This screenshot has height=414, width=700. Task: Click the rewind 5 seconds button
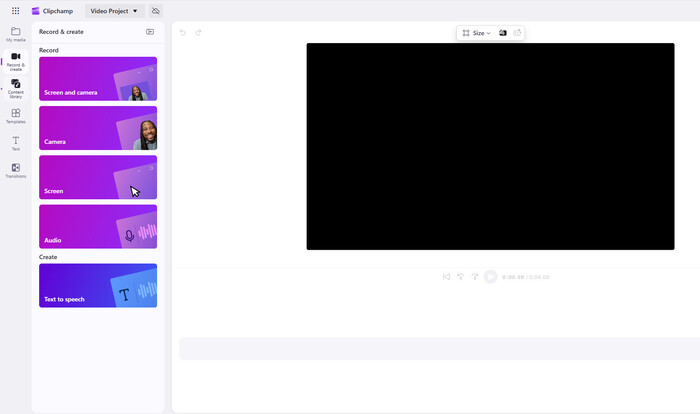[x=460, y=277]
